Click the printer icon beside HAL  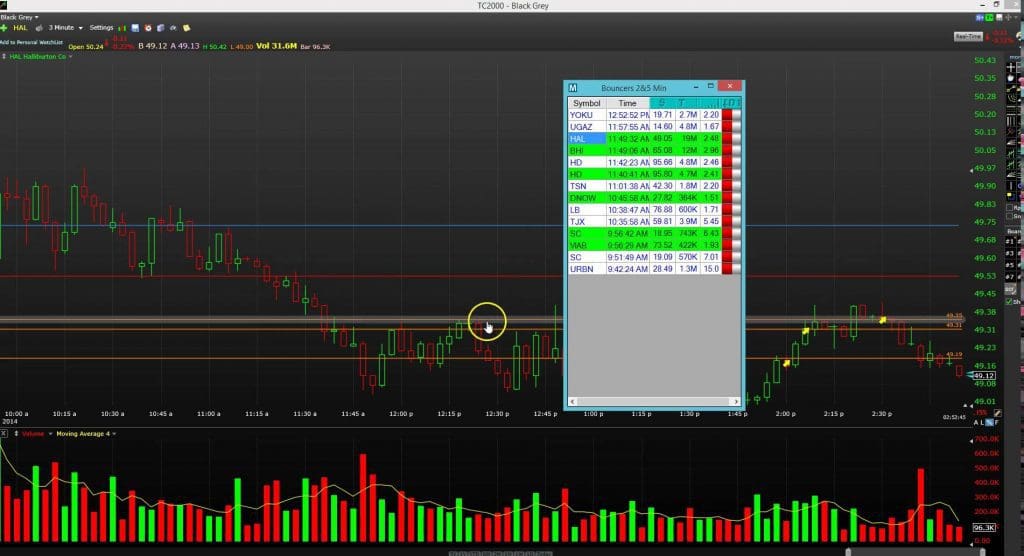[39, 28]
